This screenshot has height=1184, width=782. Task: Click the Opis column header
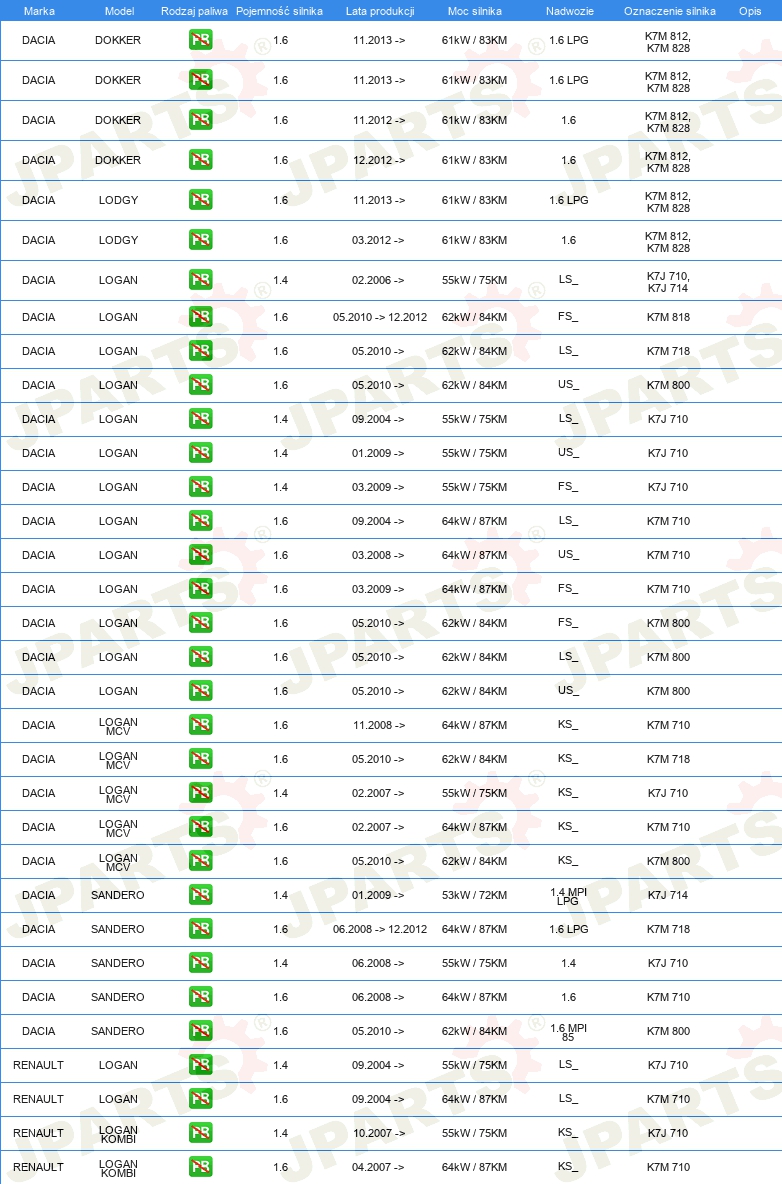coord(750,11)
